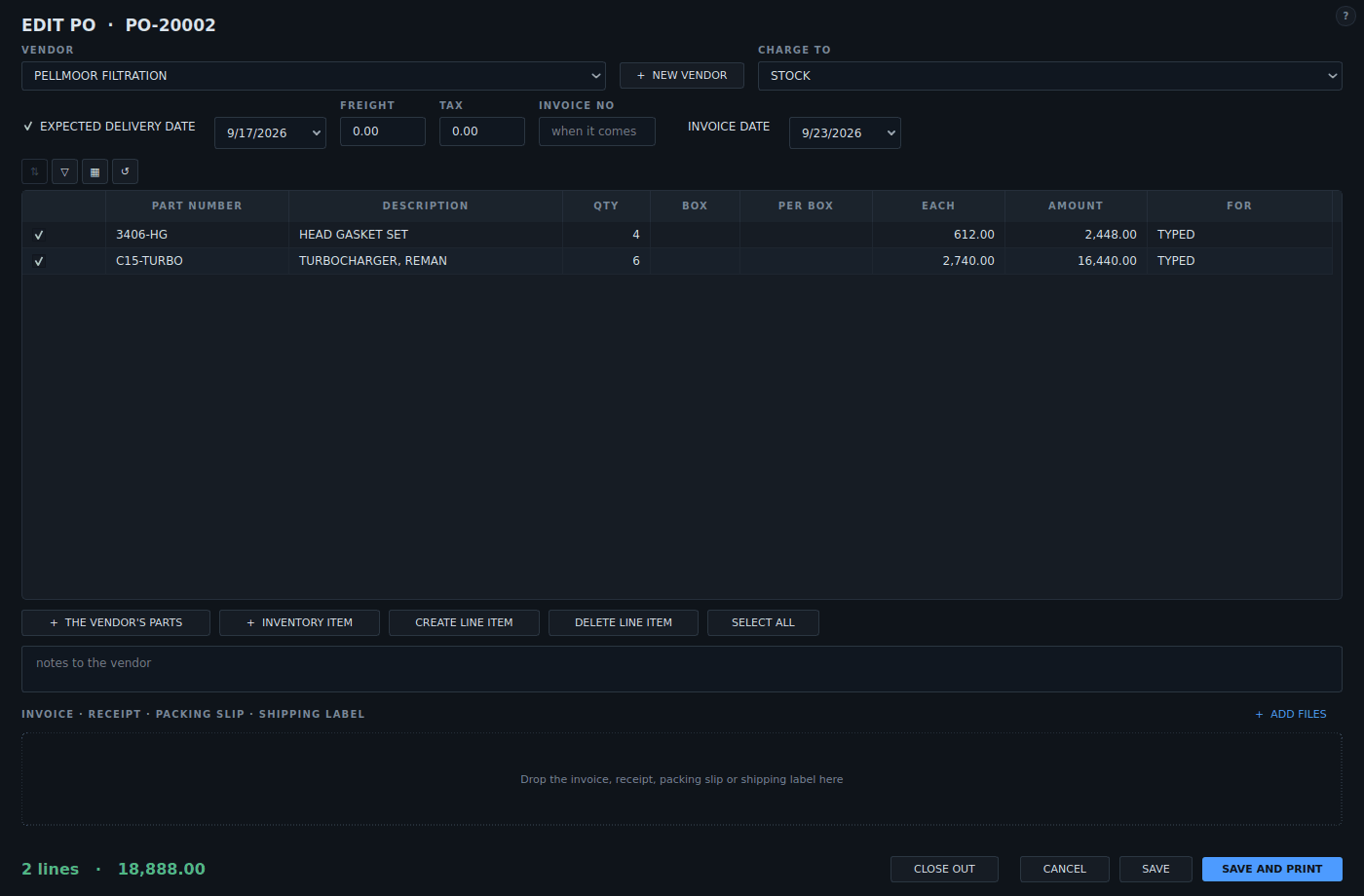This screenshot has height=896, width=1364.
Task: Click the notes to the vendor box
Action: pyautogui.click(x=682, y=669)
